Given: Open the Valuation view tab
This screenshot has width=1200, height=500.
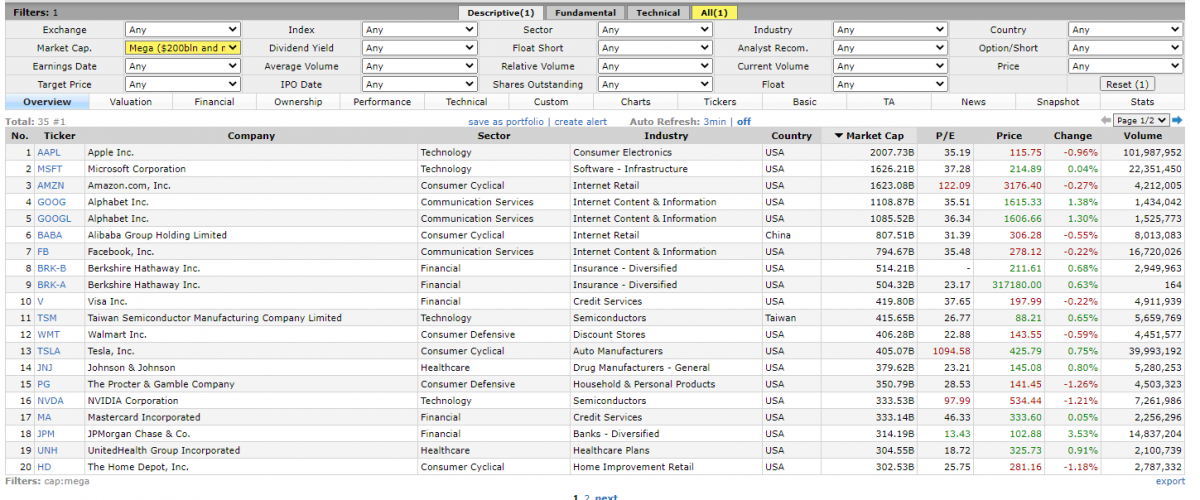Looking at the screenshot, I should (x=131, y=102).
